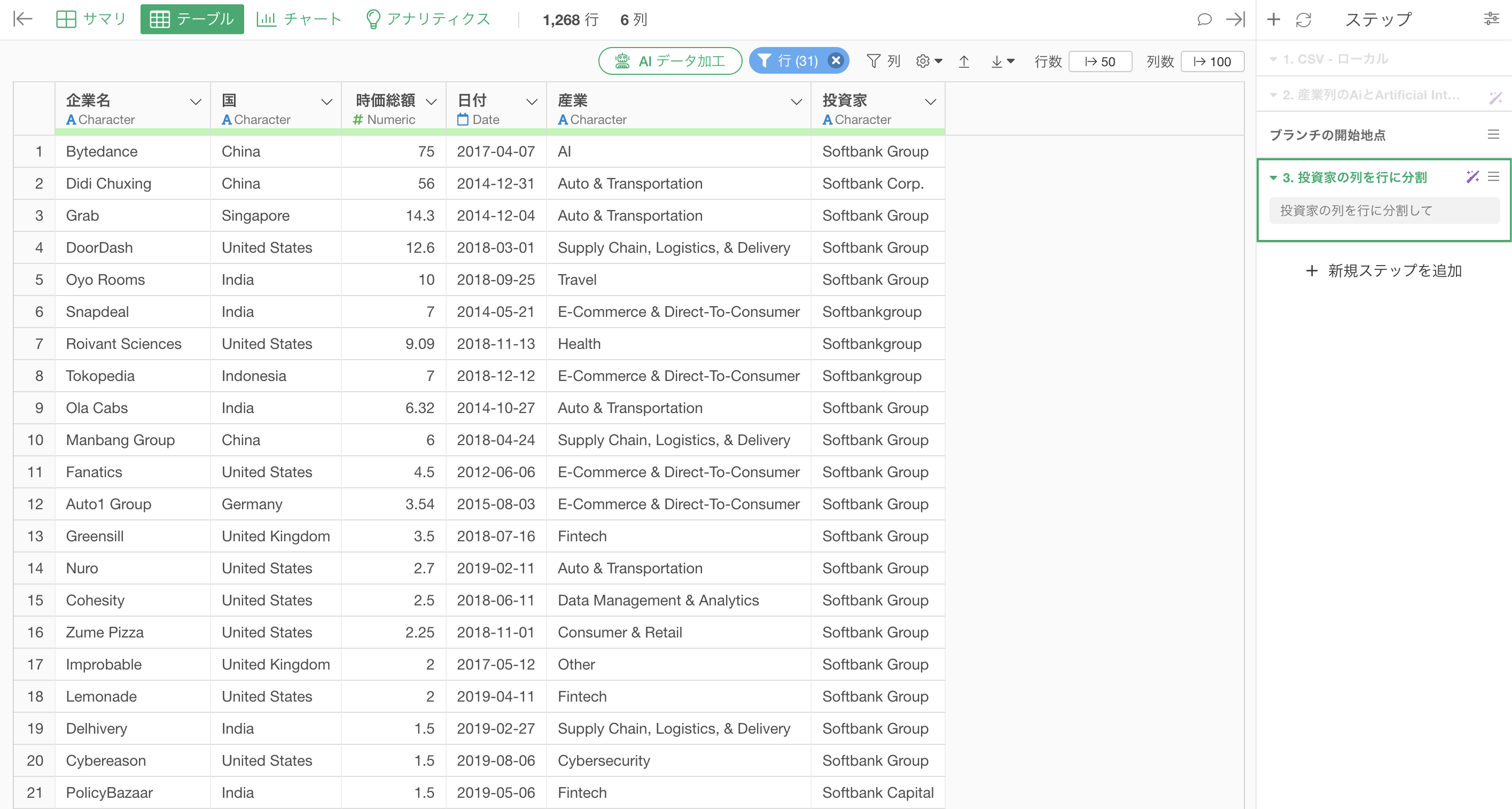Open the comments speech bubble icon
Screen dimensions: 1512x809
click(x=1204, y=19)
